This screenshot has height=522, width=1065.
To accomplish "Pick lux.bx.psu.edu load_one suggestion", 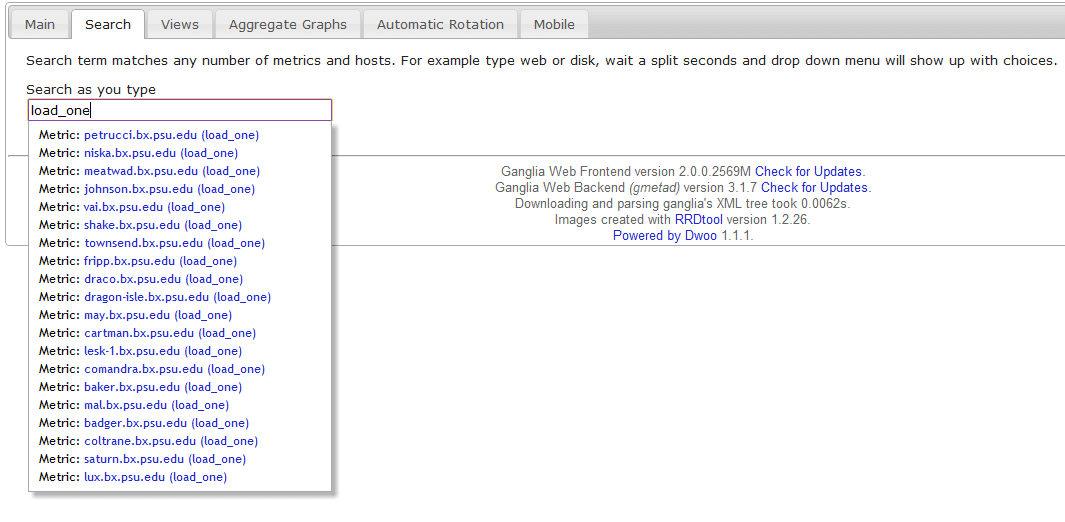I will (155, 477).
